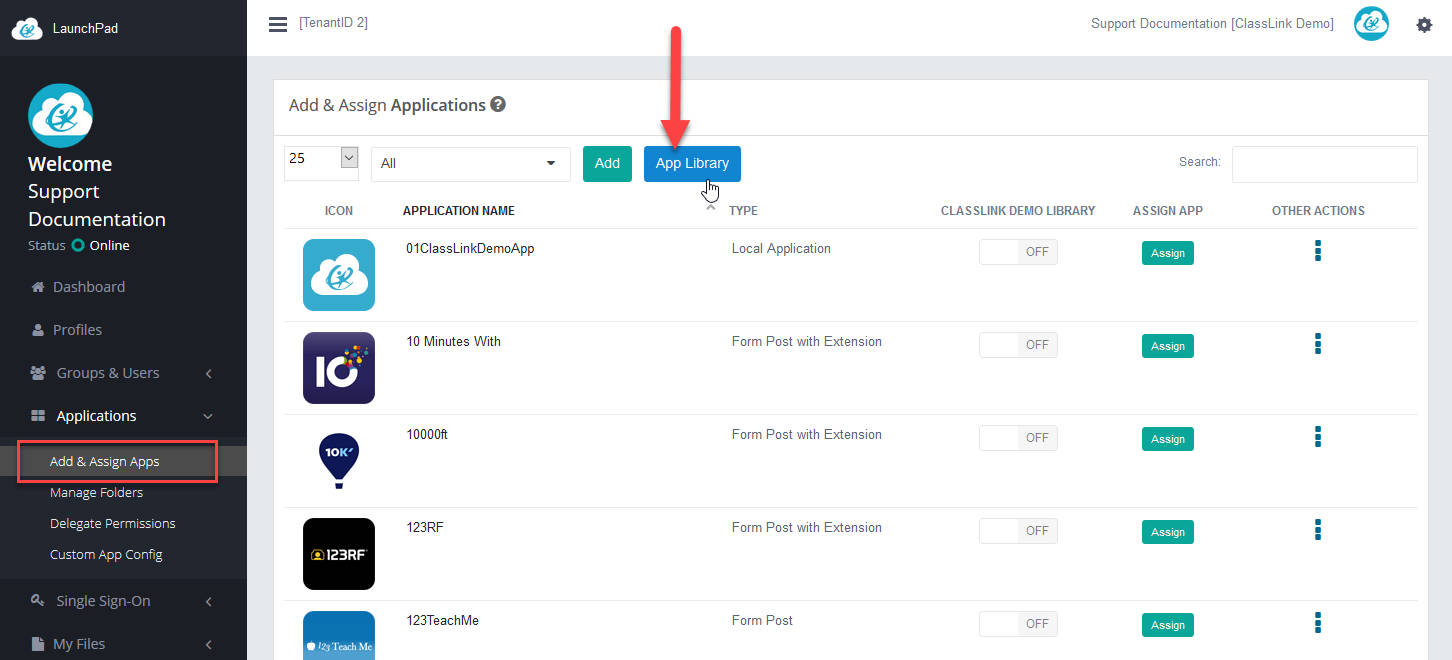Select the Dashboard icon in the sidebar
The image size is (1452, 660).
tap(37, 286)
